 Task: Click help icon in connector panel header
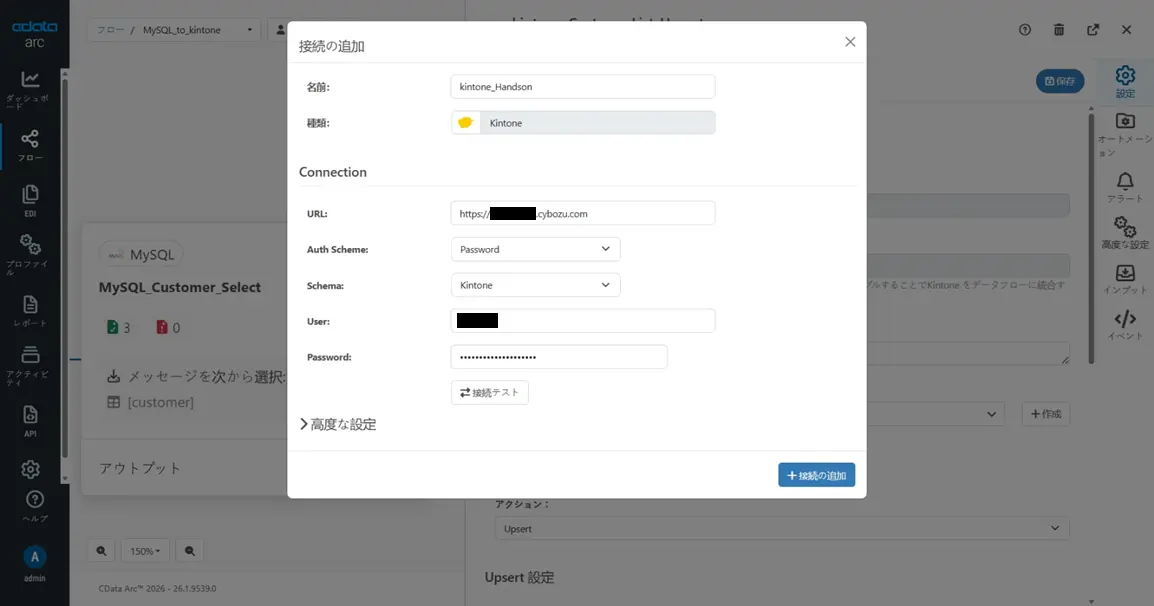point(1024,29)
